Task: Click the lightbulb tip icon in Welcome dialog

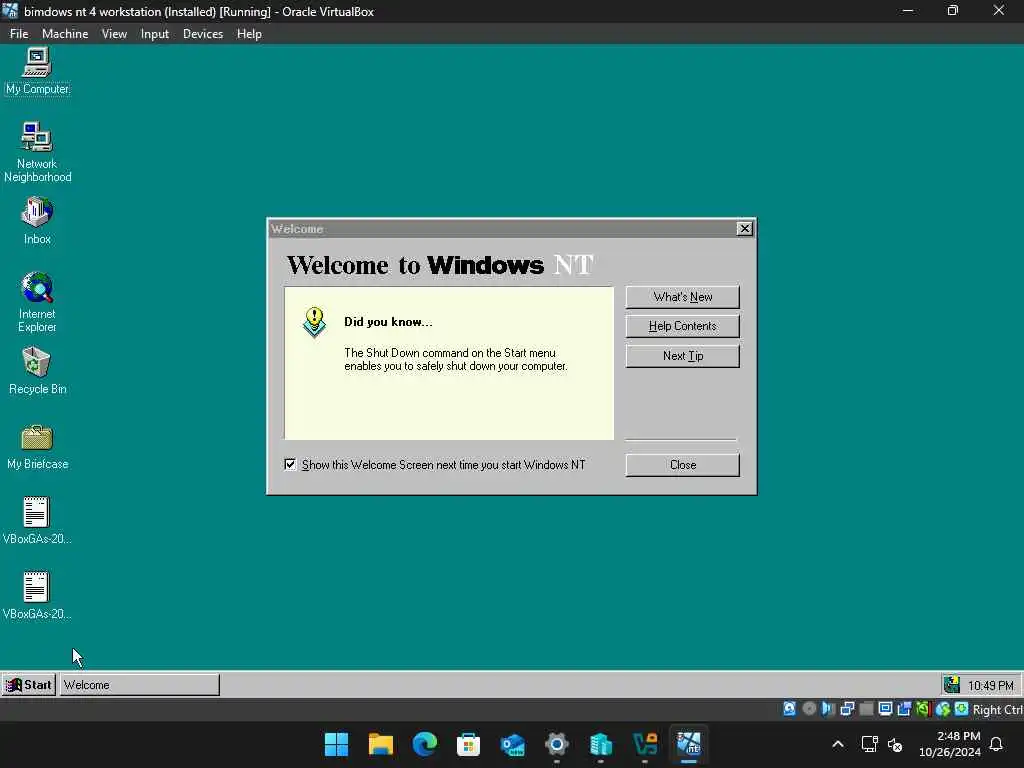Action: [x=314, y=322]
